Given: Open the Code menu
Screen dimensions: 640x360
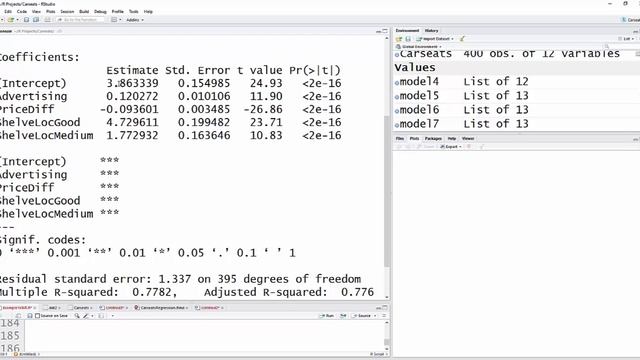Looking at the screenshot, I should pyautogui.click(x=22, y=11).
